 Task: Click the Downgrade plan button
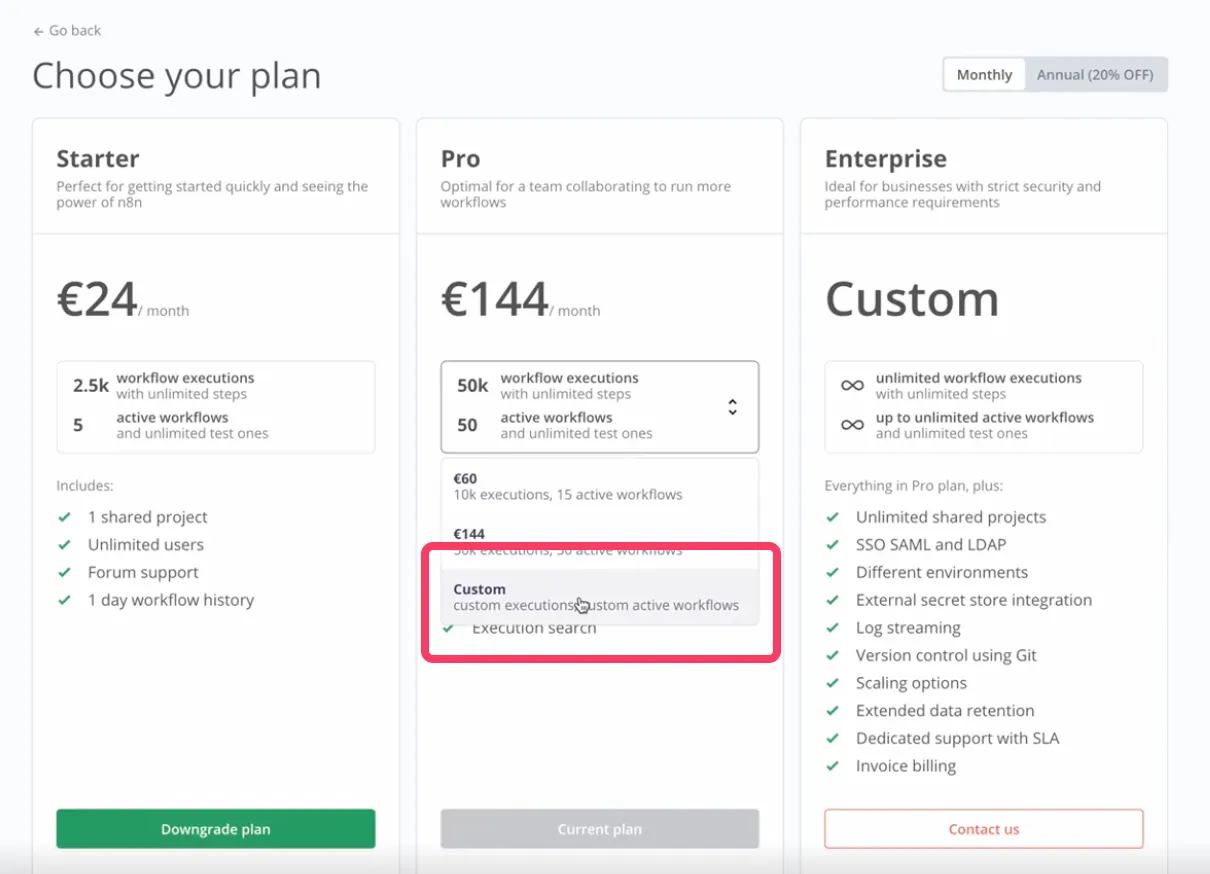215,828
